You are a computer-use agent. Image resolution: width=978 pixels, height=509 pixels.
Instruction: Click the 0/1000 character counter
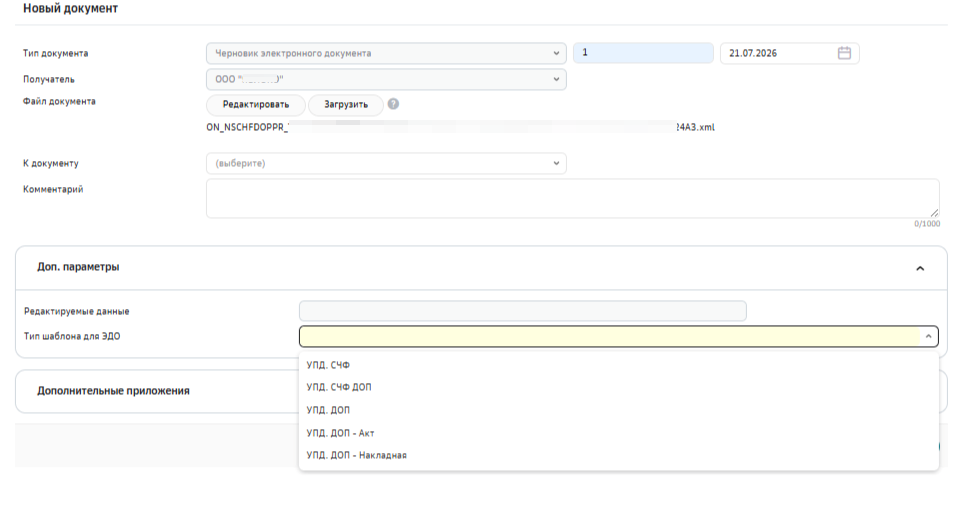927,224
